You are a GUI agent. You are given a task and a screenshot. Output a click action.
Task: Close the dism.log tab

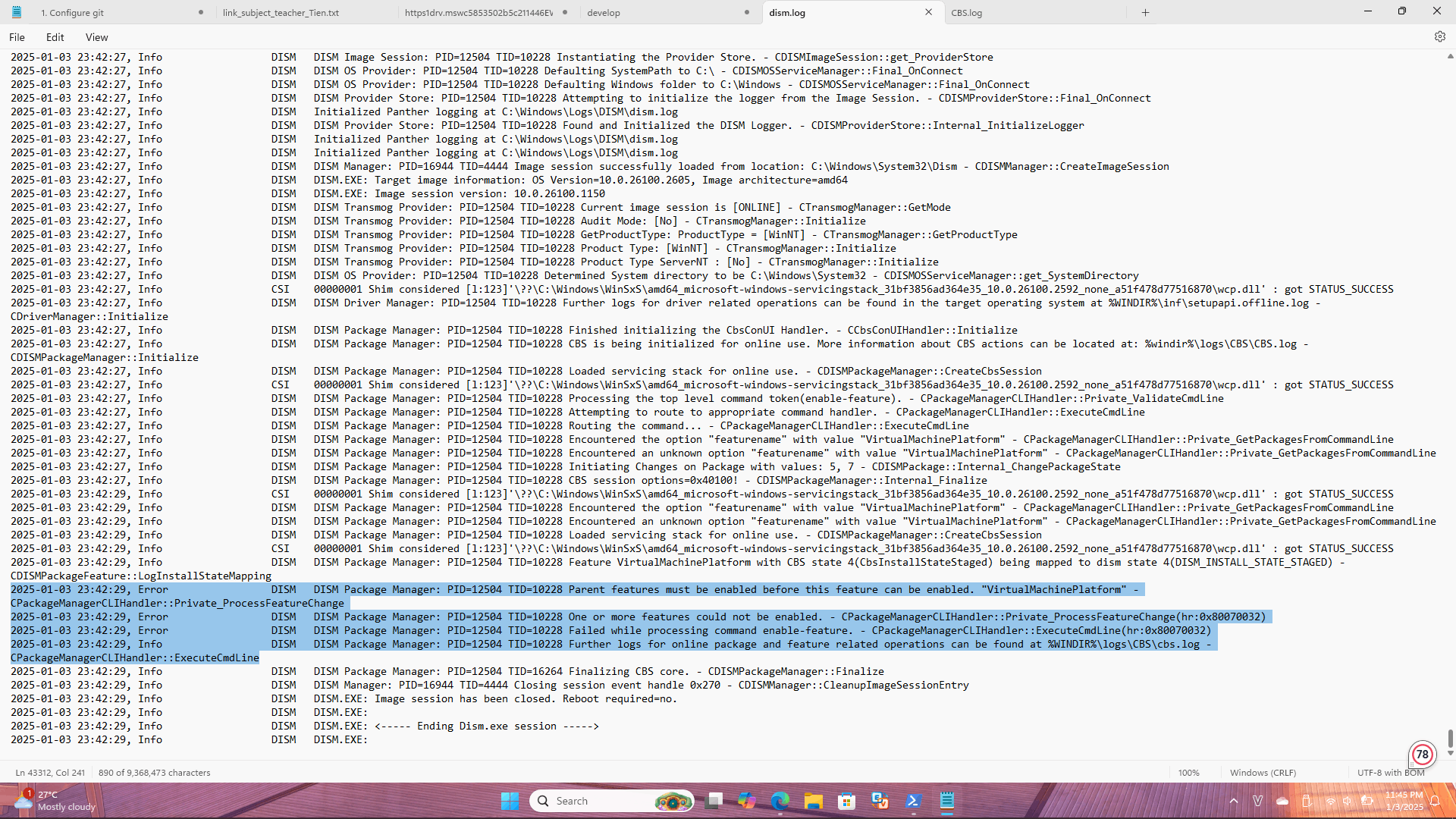point(928,12)
